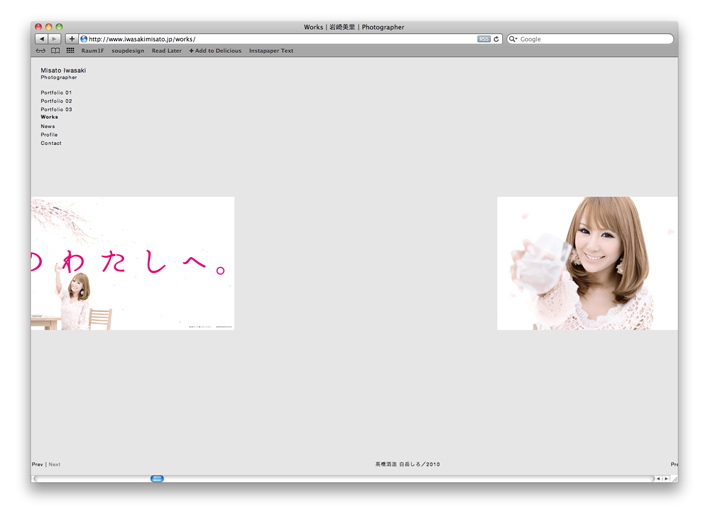Click the Read Later bookmarklet
This screenshot has width=710, height=517.
tap(166, 51)
